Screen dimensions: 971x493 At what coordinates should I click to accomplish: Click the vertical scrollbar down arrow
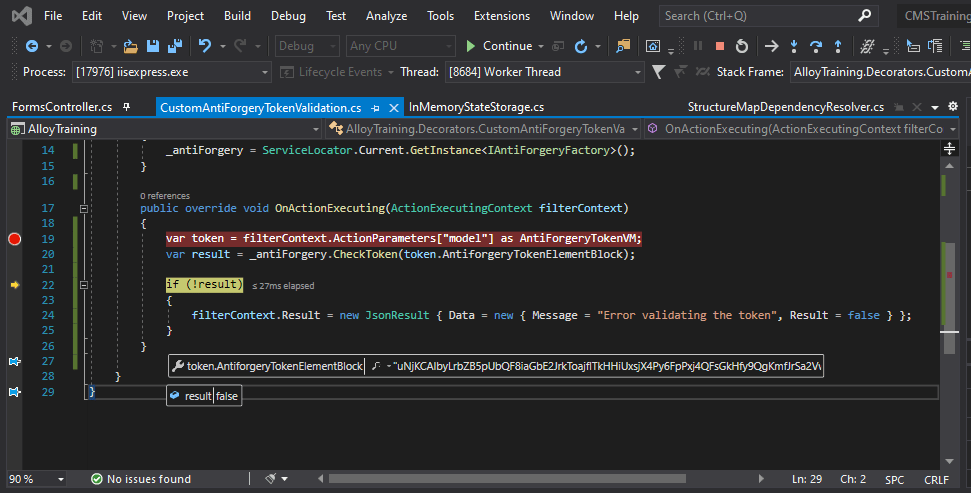click(949, 461)
